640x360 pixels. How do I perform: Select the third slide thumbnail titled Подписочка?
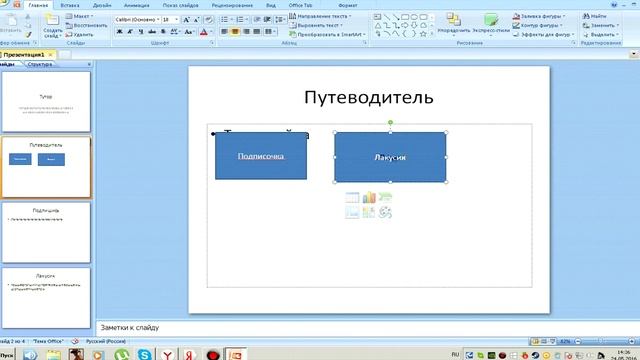[46, 232]
